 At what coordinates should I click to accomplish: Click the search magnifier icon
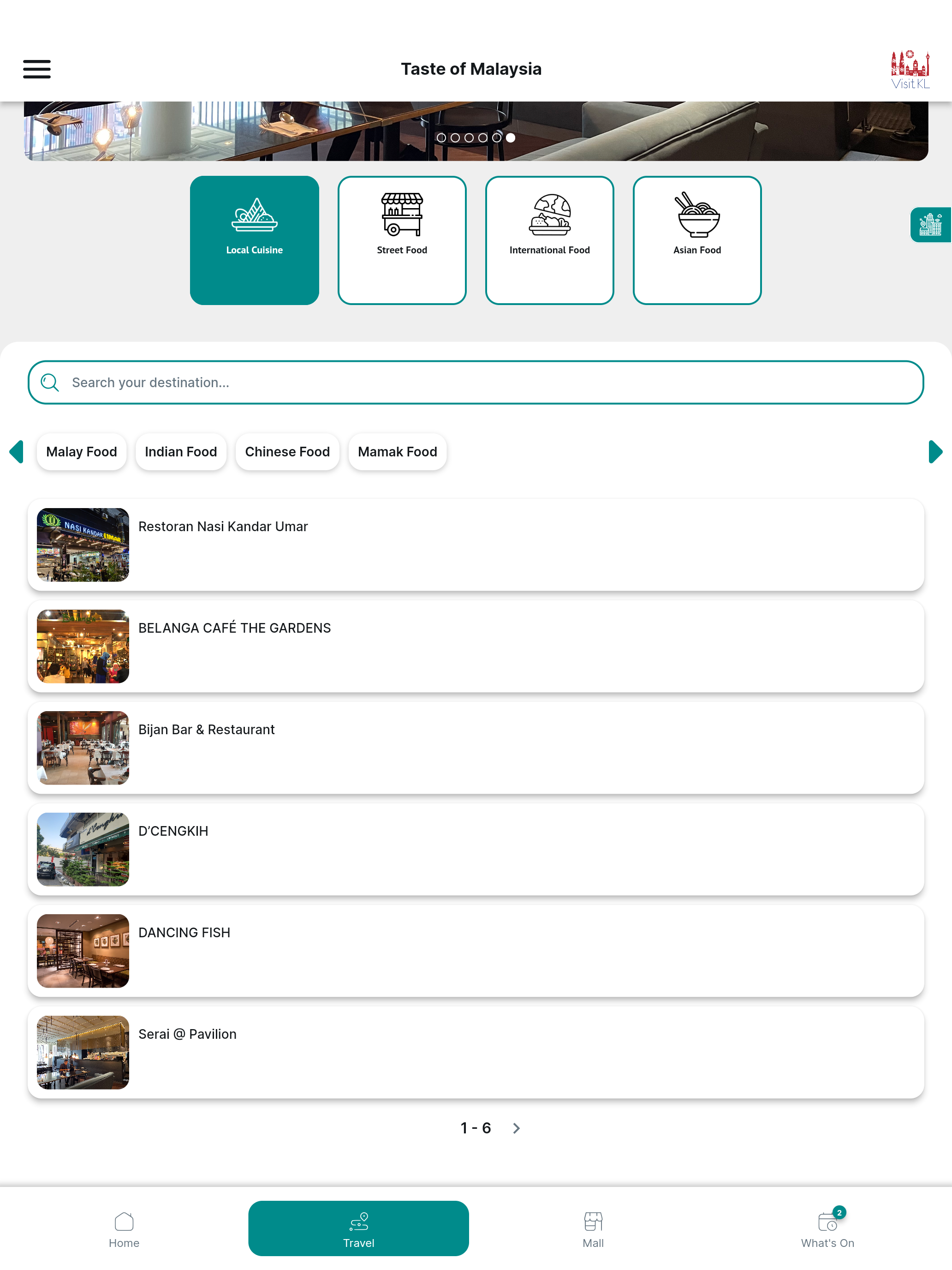50,383
